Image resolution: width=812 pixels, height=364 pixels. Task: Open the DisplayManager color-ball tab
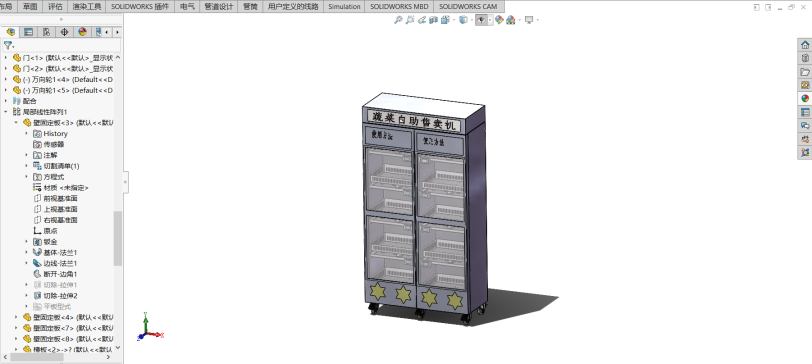tap(82, 32)
